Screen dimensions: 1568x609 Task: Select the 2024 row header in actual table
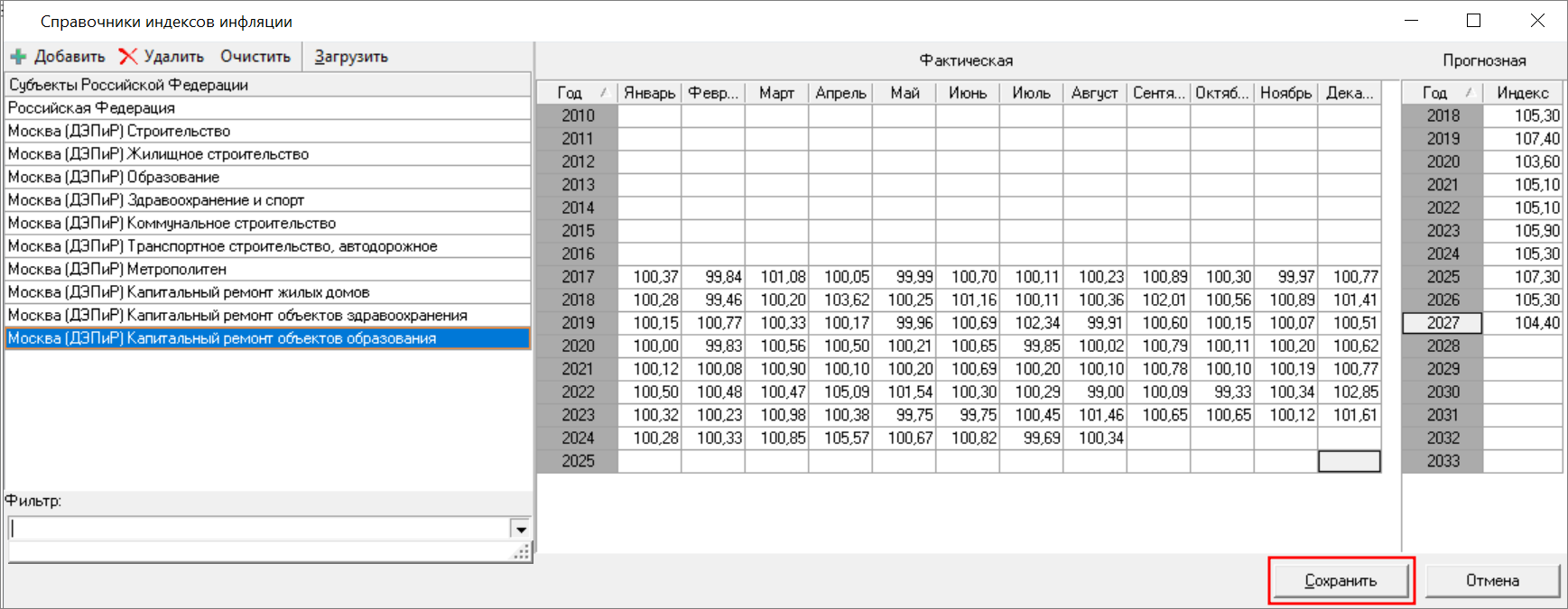pos(578,438)
